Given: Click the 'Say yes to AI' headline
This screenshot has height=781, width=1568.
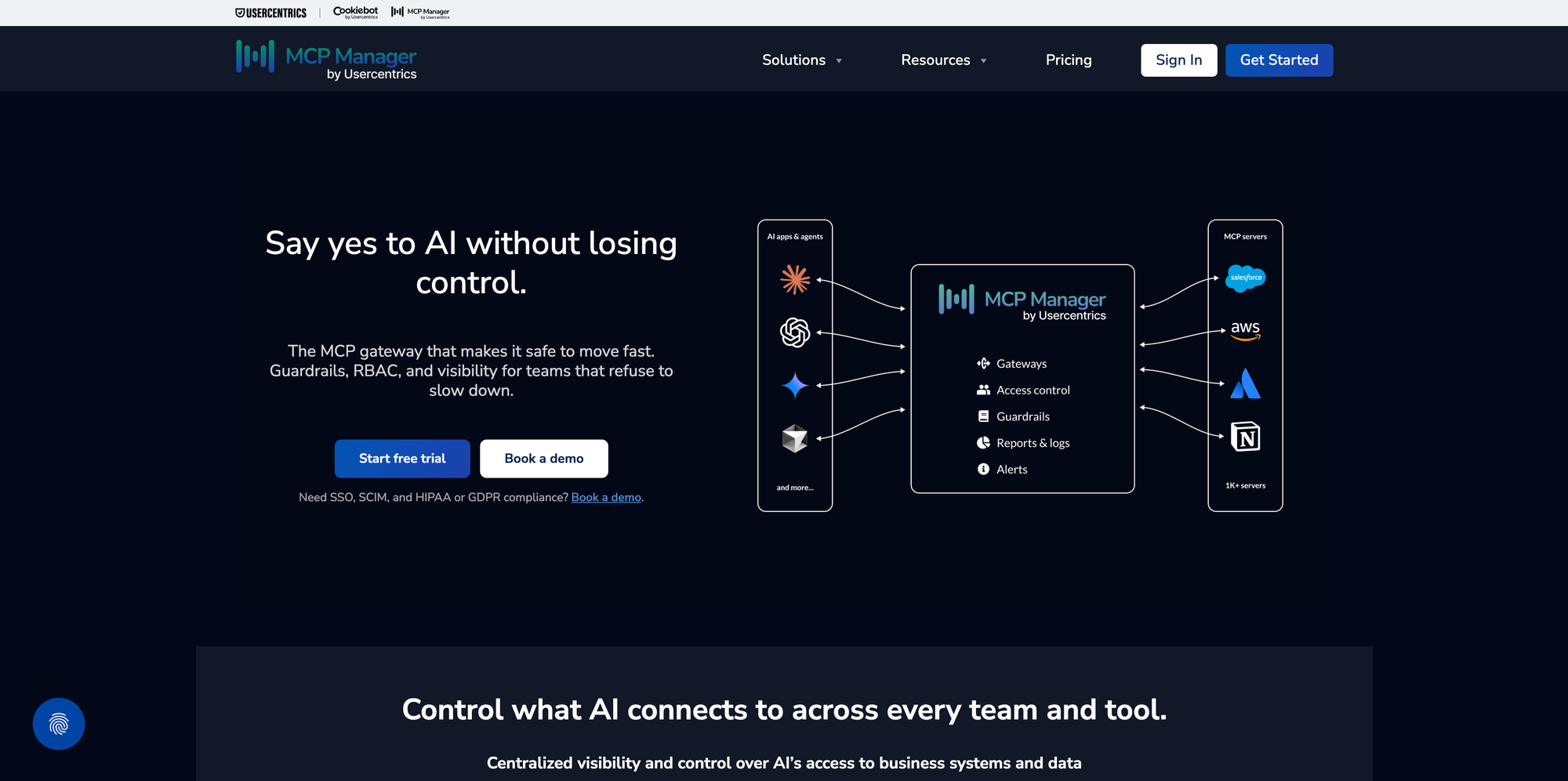Looking at the screenshot, I should 471,263.
